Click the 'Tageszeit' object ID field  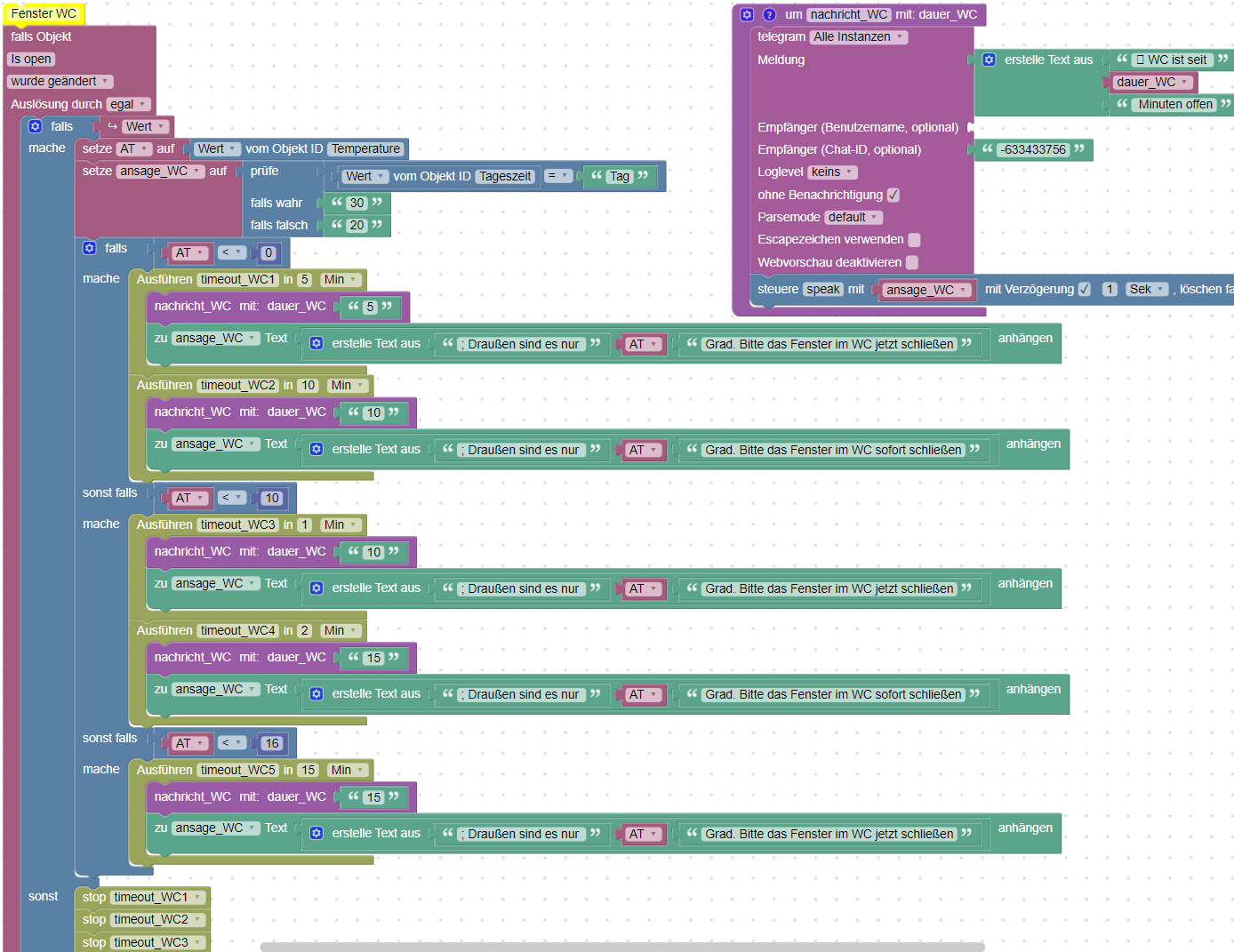click(x=505, y=176)
